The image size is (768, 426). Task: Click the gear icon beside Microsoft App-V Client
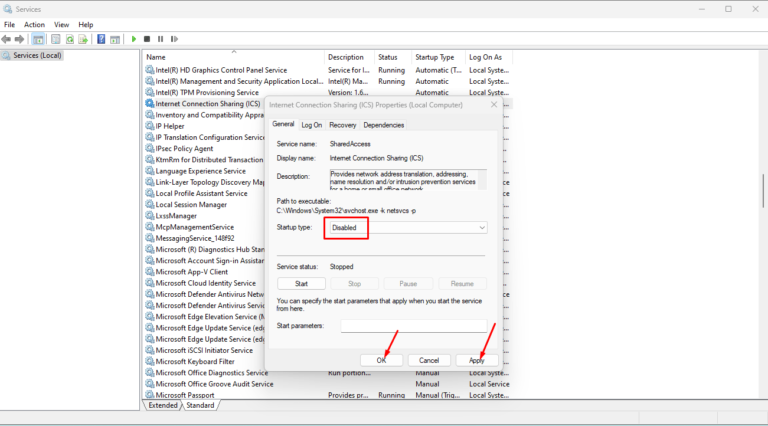[149, 272]
